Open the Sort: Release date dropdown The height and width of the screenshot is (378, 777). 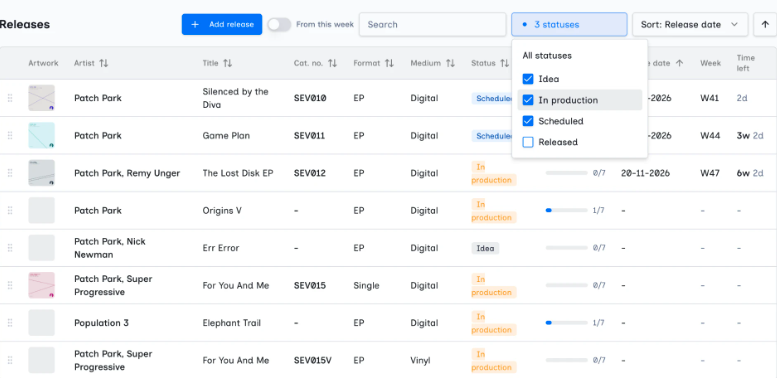pyautogui.click(x=690, y=24)
